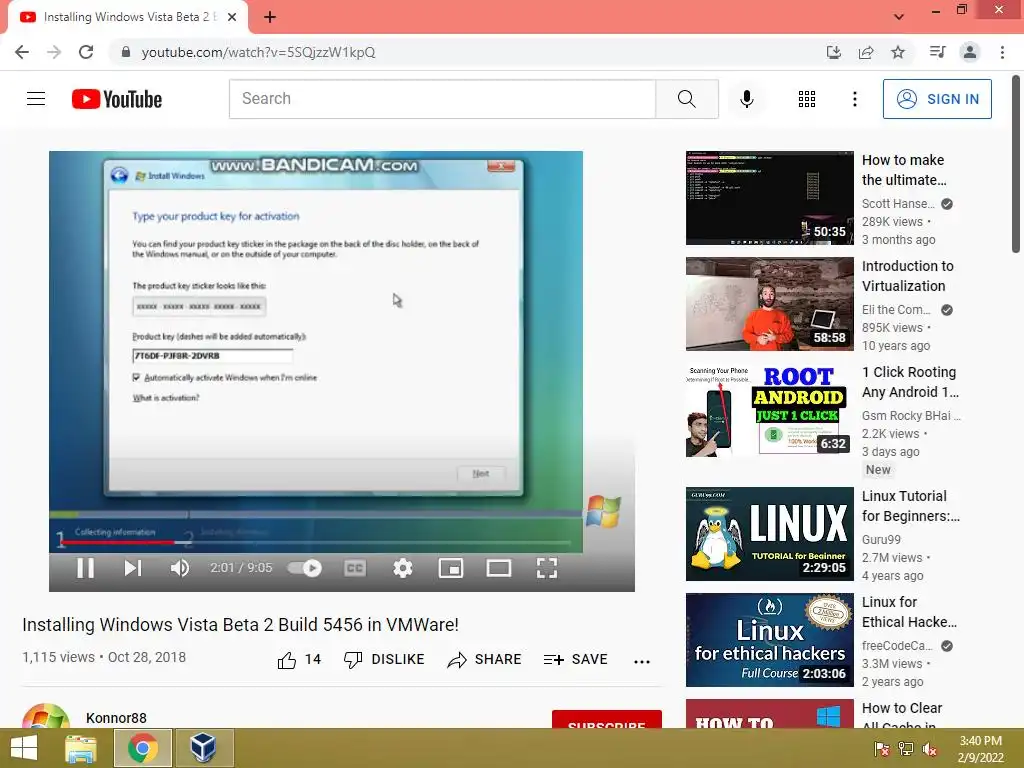
Task: Reload the current page
Action: (86, 52)
